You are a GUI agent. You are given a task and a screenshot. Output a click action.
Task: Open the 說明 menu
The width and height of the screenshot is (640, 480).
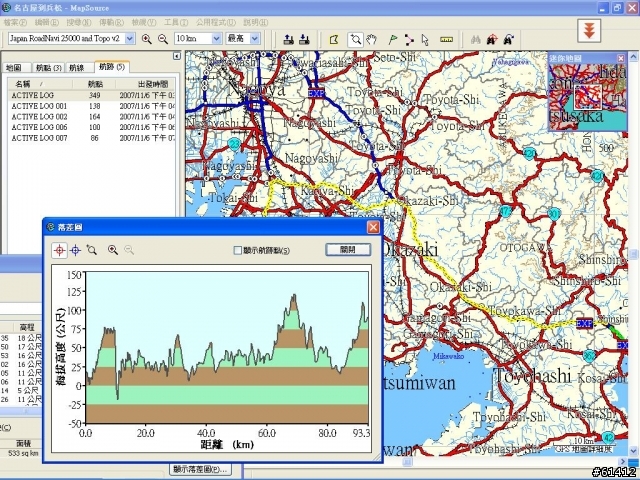[x=256, y=22]
